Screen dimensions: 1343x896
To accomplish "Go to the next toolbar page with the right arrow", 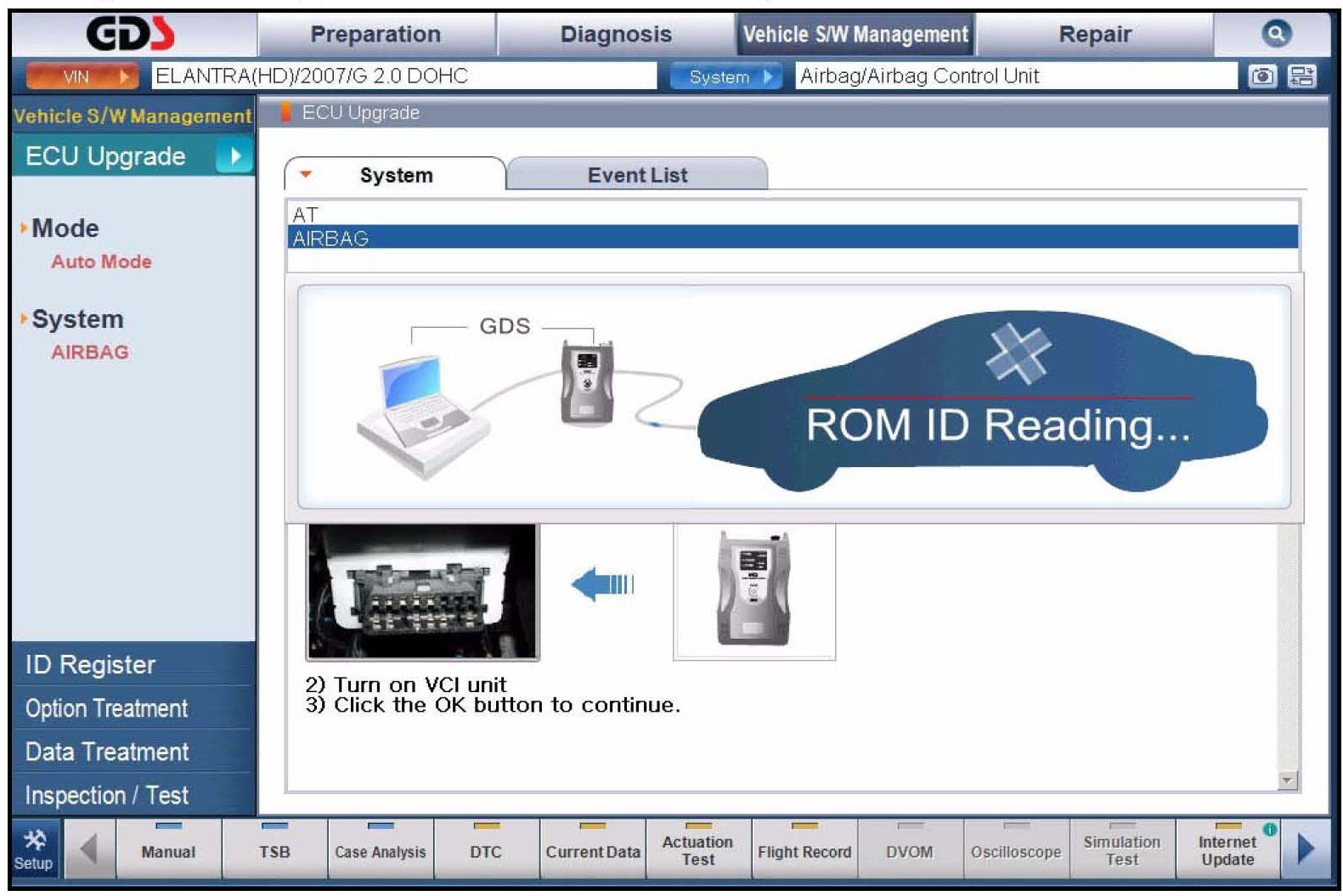I will coord(1306,849).
